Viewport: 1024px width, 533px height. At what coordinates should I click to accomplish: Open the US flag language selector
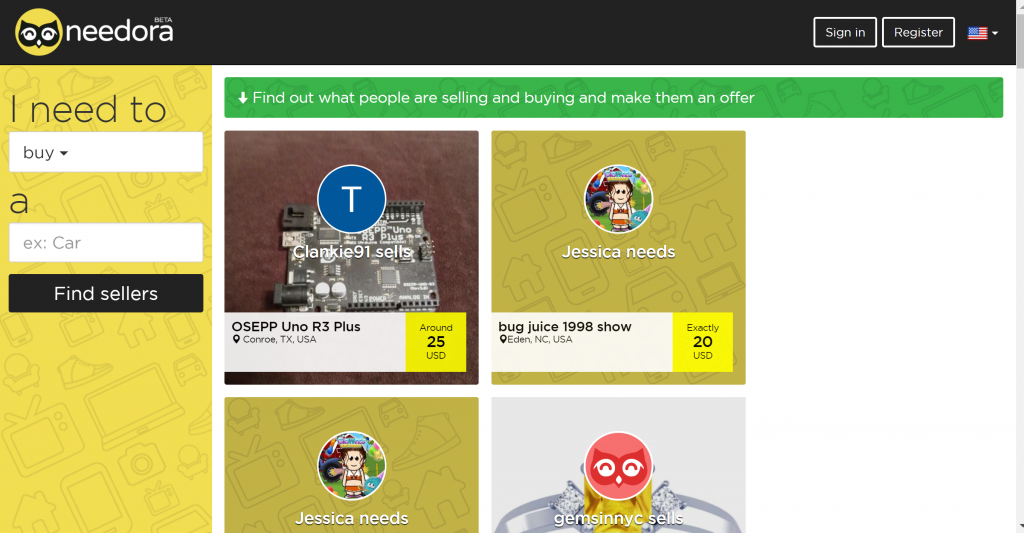(982, 33)
